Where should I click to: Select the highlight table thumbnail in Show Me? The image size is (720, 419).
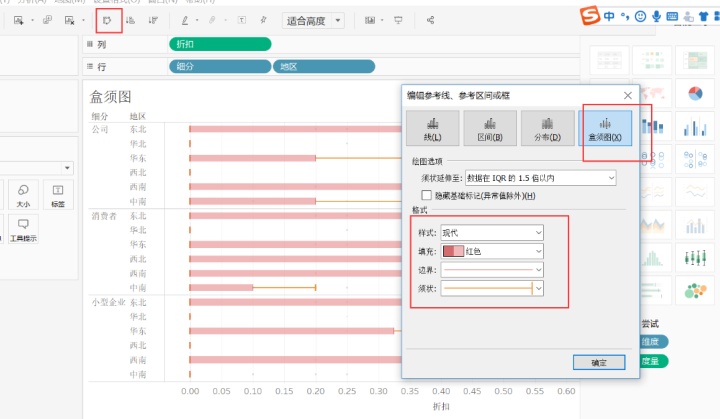[x=695, y=60]
